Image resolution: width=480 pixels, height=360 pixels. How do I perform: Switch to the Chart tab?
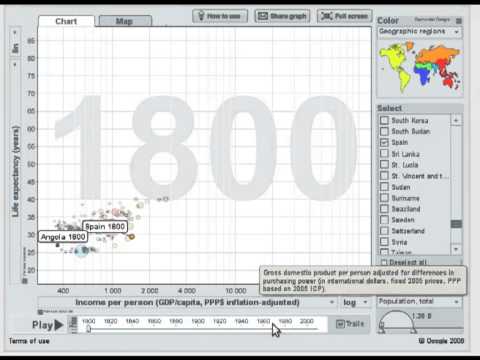point(66,21)
